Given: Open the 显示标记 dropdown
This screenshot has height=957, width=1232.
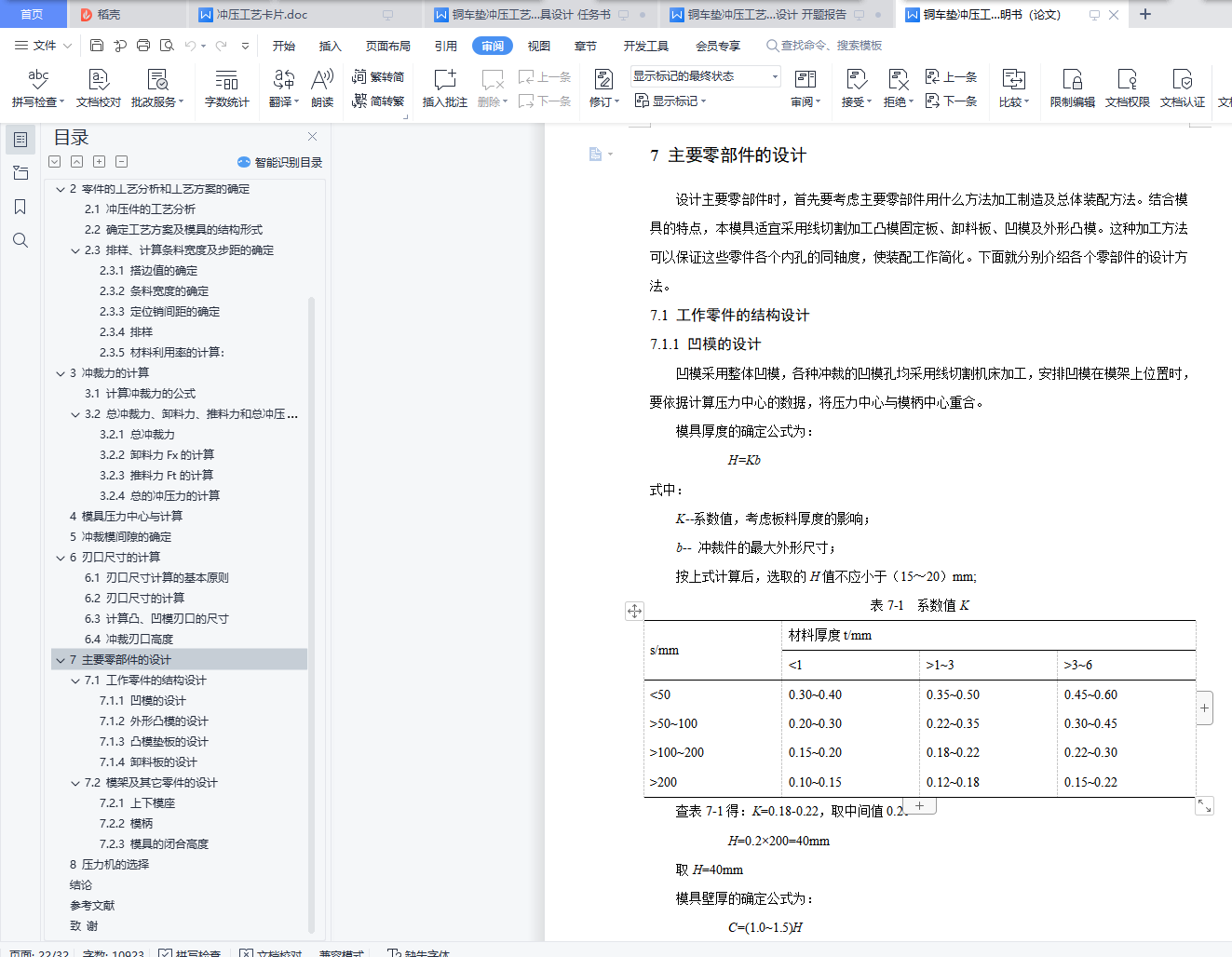Looking at the screenshot, I should [x=670, y=101].
